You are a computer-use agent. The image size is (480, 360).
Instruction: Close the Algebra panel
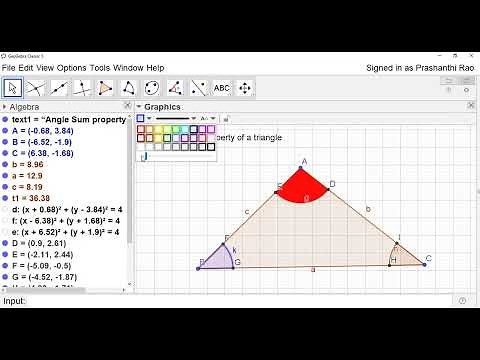click(127, 106)
